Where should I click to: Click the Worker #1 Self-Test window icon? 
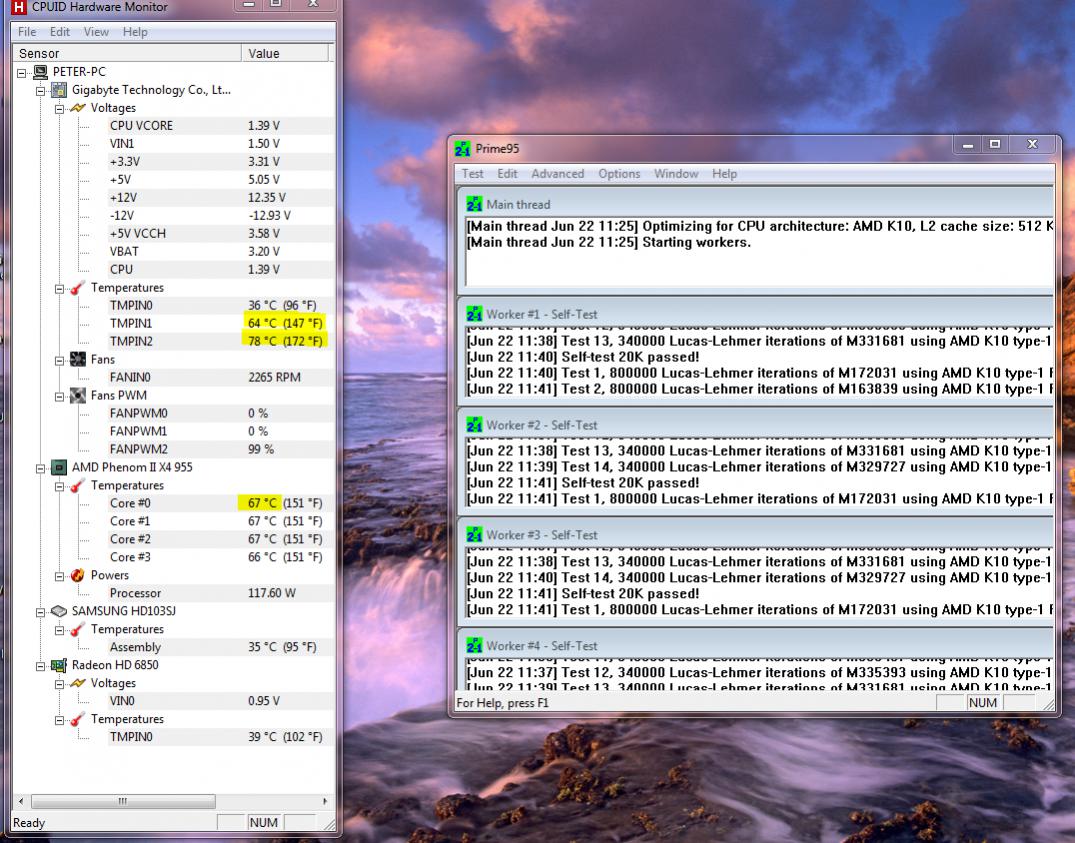click(x=474, y=314)
